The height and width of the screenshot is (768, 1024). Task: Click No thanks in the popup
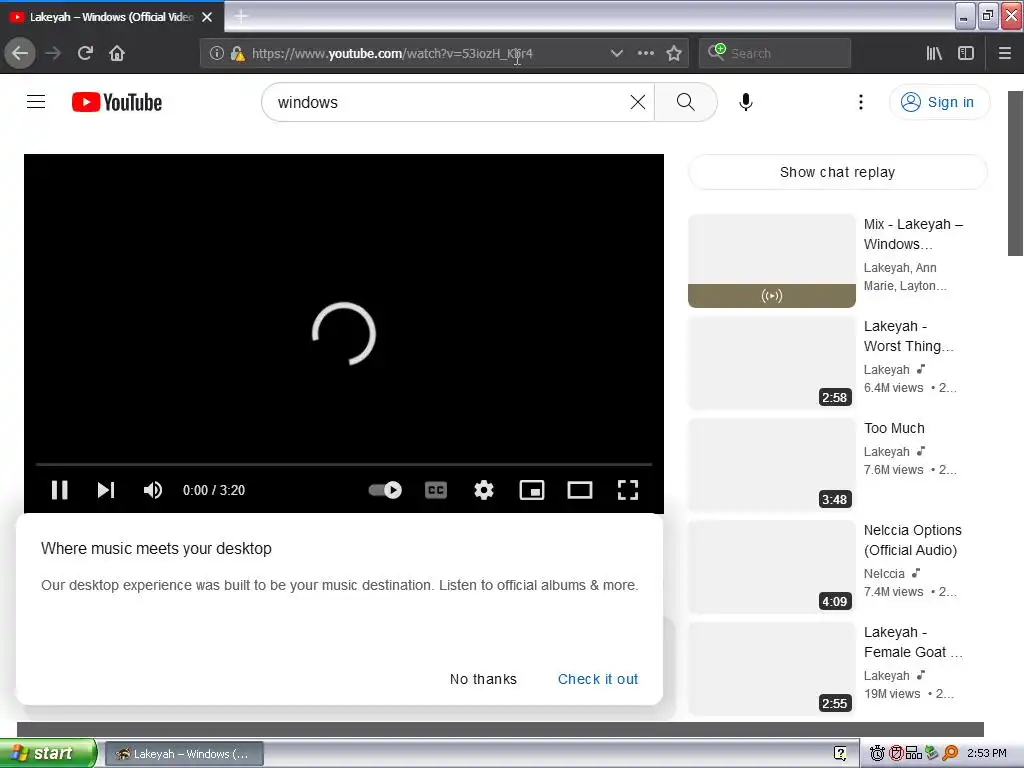[483, 679]
